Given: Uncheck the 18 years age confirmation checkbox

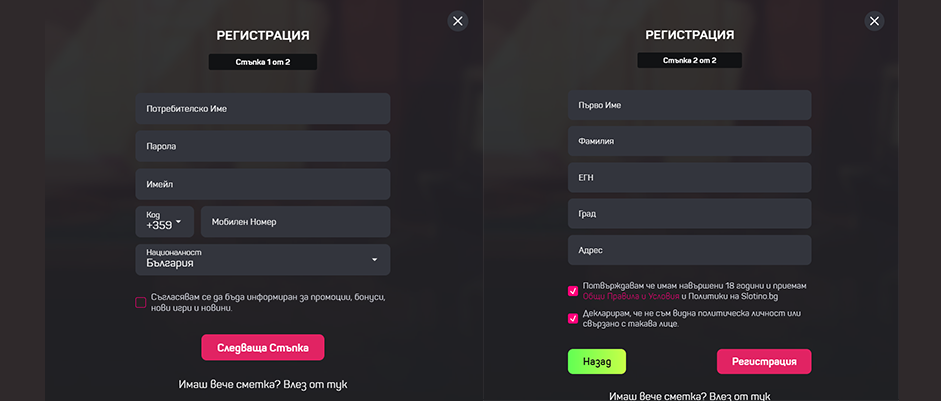Looking at the screenshot, I should [x=573, y=291].
